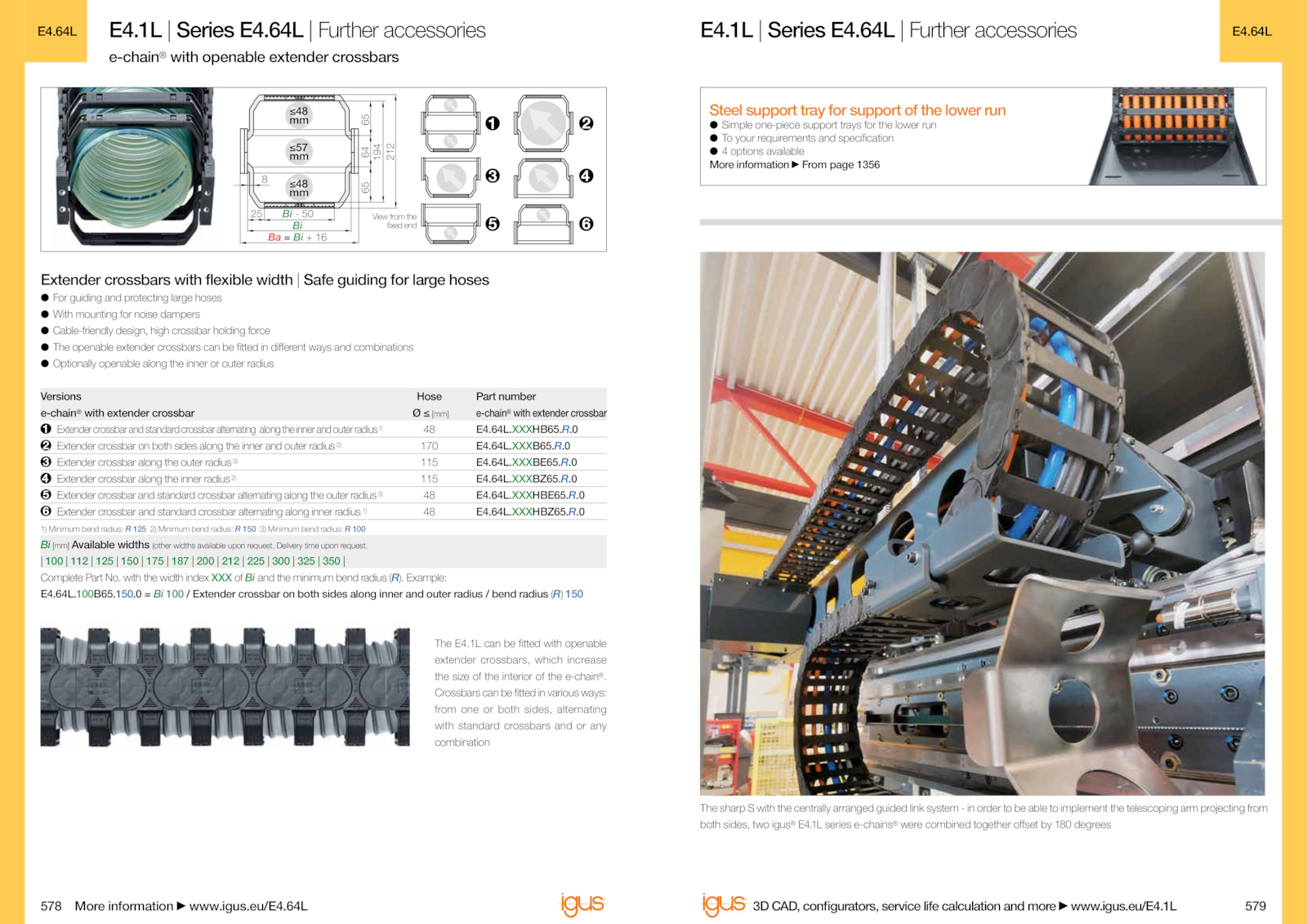Click part number E4.64L.XXXHBE65.R.0

click(x=530, y=495)
